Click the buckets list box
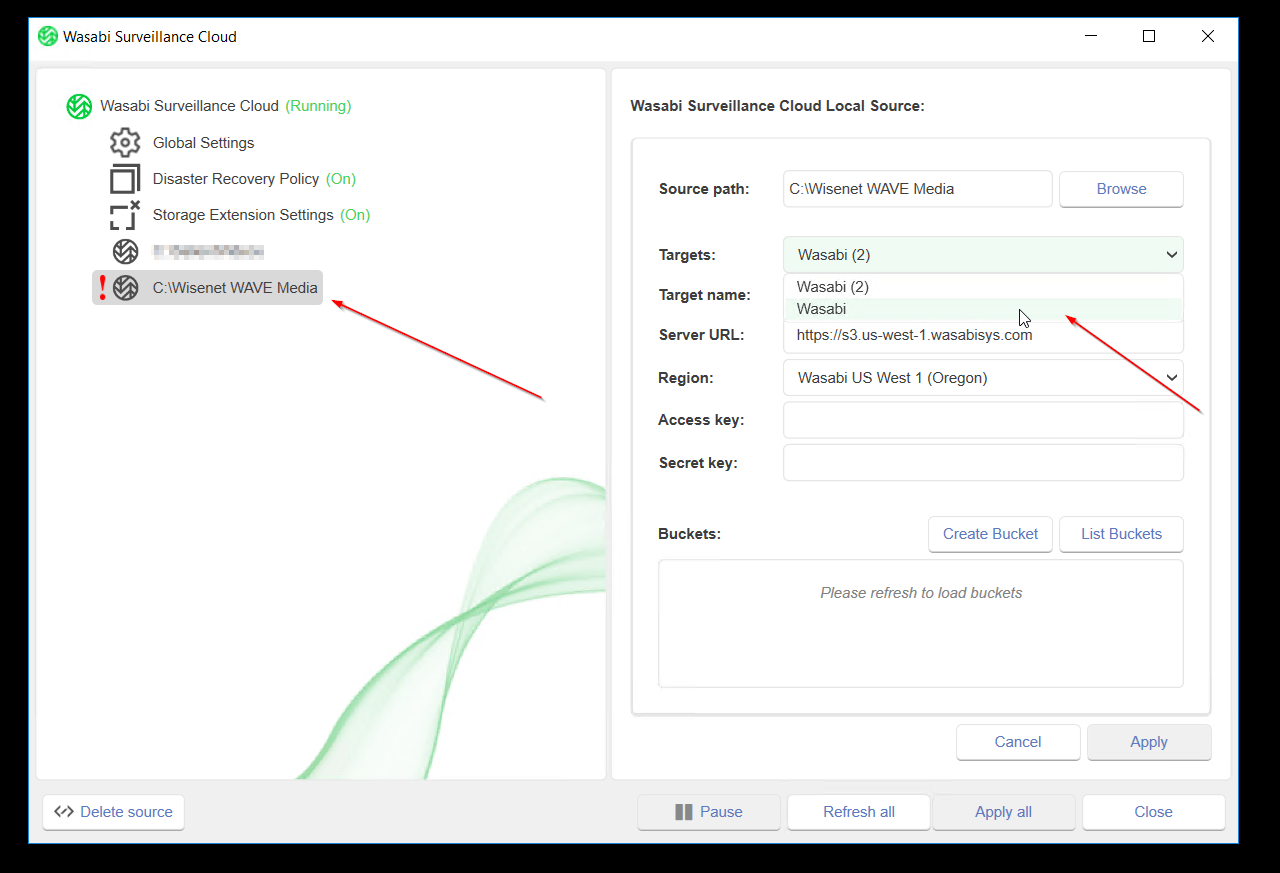 (921, 623)
